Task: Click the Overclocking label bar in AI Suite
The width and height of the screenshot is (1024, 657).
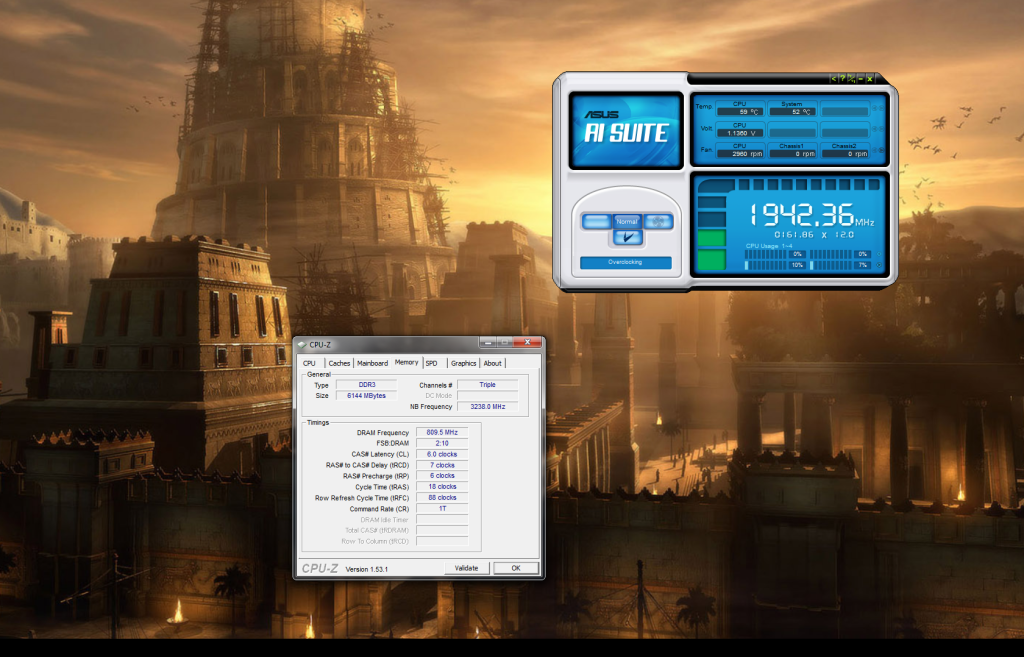Action: 626,263
